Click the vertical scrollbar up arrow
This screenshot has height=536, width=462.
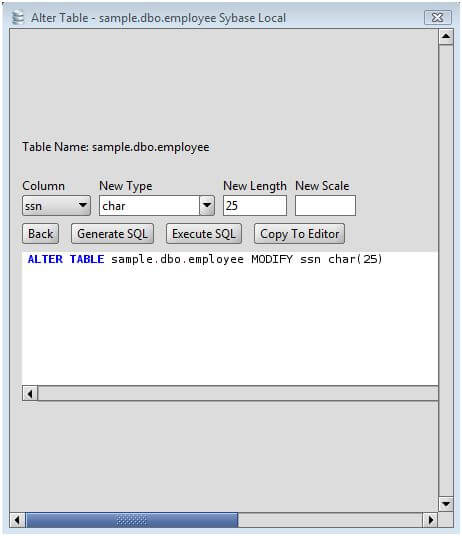[446, 37]
